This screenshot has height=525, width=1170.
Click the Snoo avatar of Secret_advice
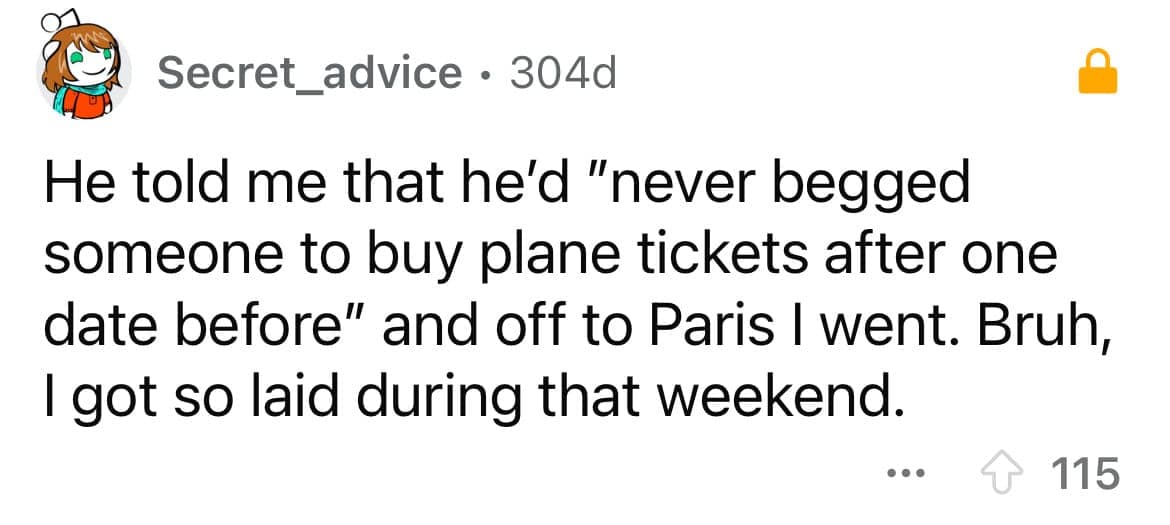84,75
